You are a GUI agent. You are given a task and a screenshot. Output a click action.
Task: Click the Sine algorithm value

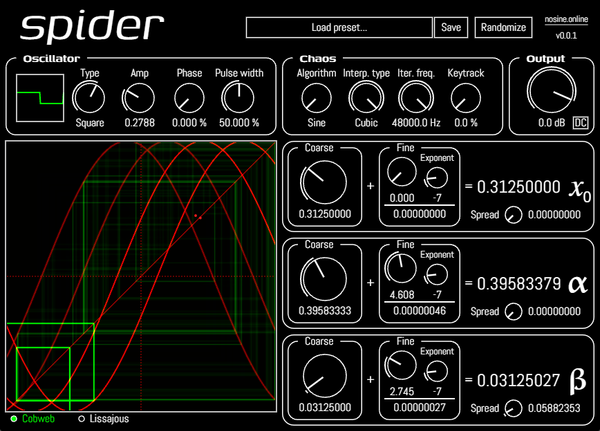pyautogui.click(x=316, y=123)
